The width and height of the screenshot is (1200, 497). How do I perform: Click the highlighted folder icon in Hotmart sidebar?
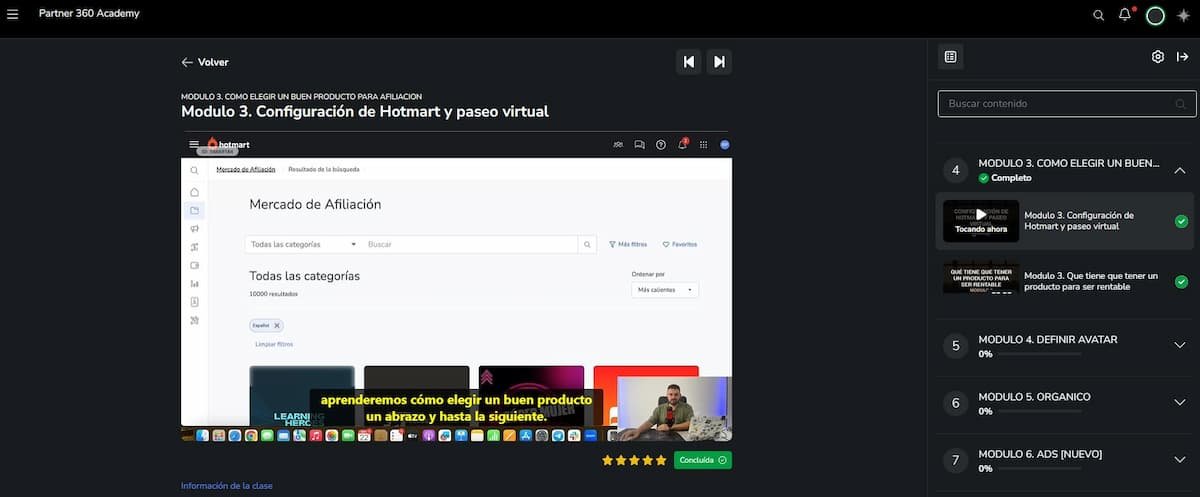point(194,210)
